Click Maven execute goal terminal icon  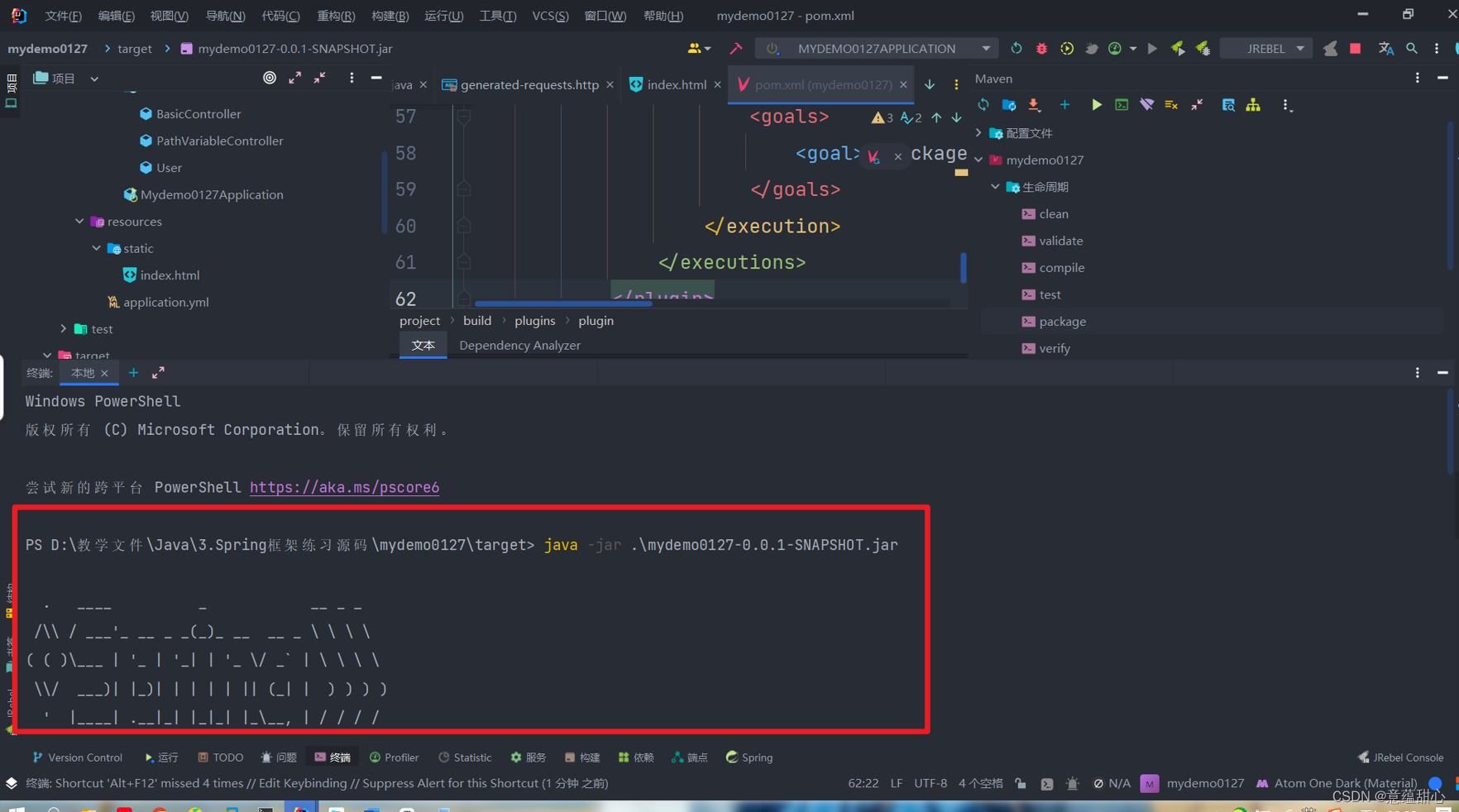click(1122, 105)
